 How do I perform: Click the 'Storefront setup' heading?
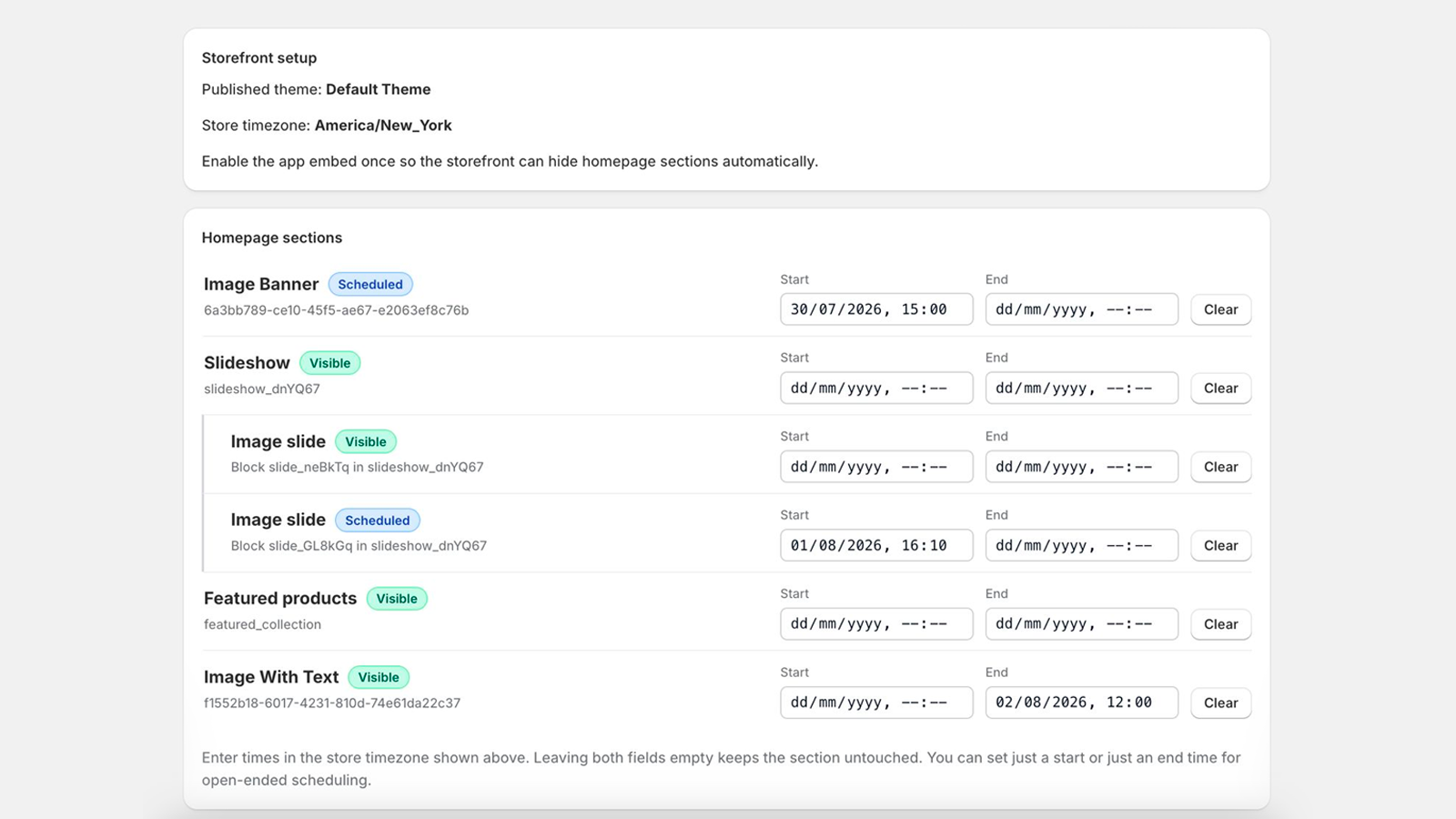pyautogui.click(x=259, y=58)
